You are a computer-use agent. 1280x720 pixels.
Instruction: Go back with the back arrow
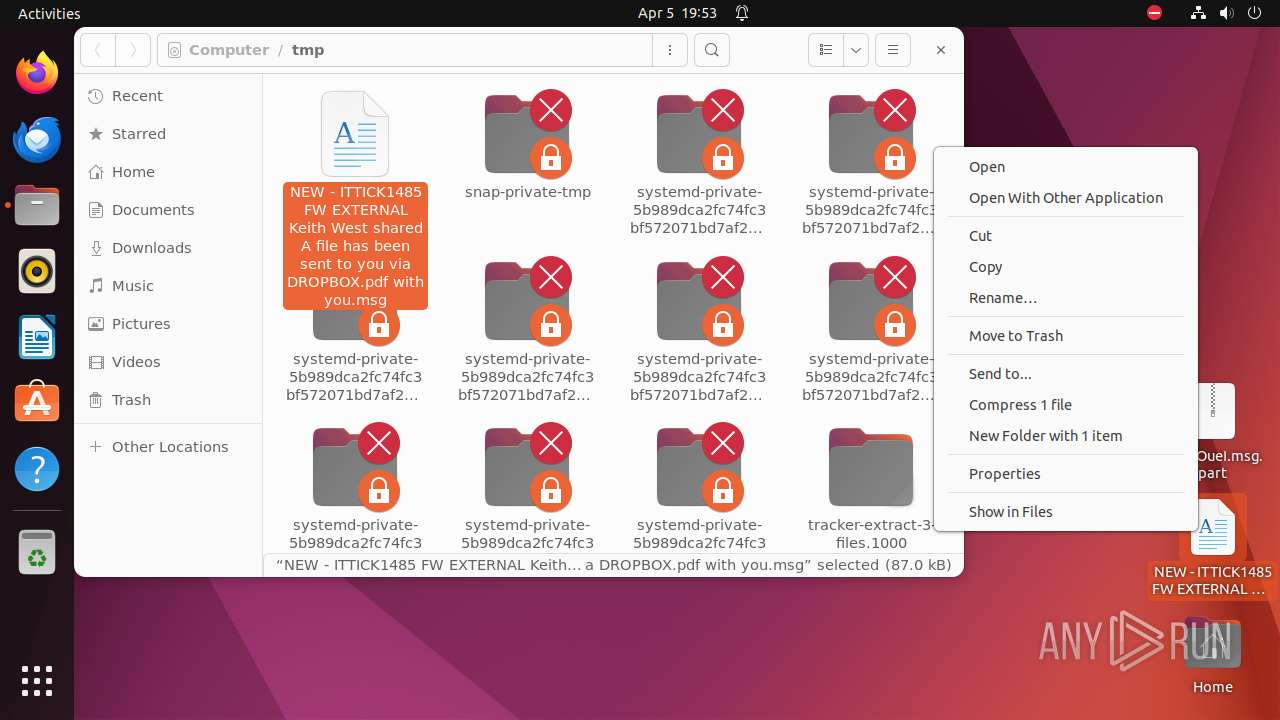[x=98, y=50]
